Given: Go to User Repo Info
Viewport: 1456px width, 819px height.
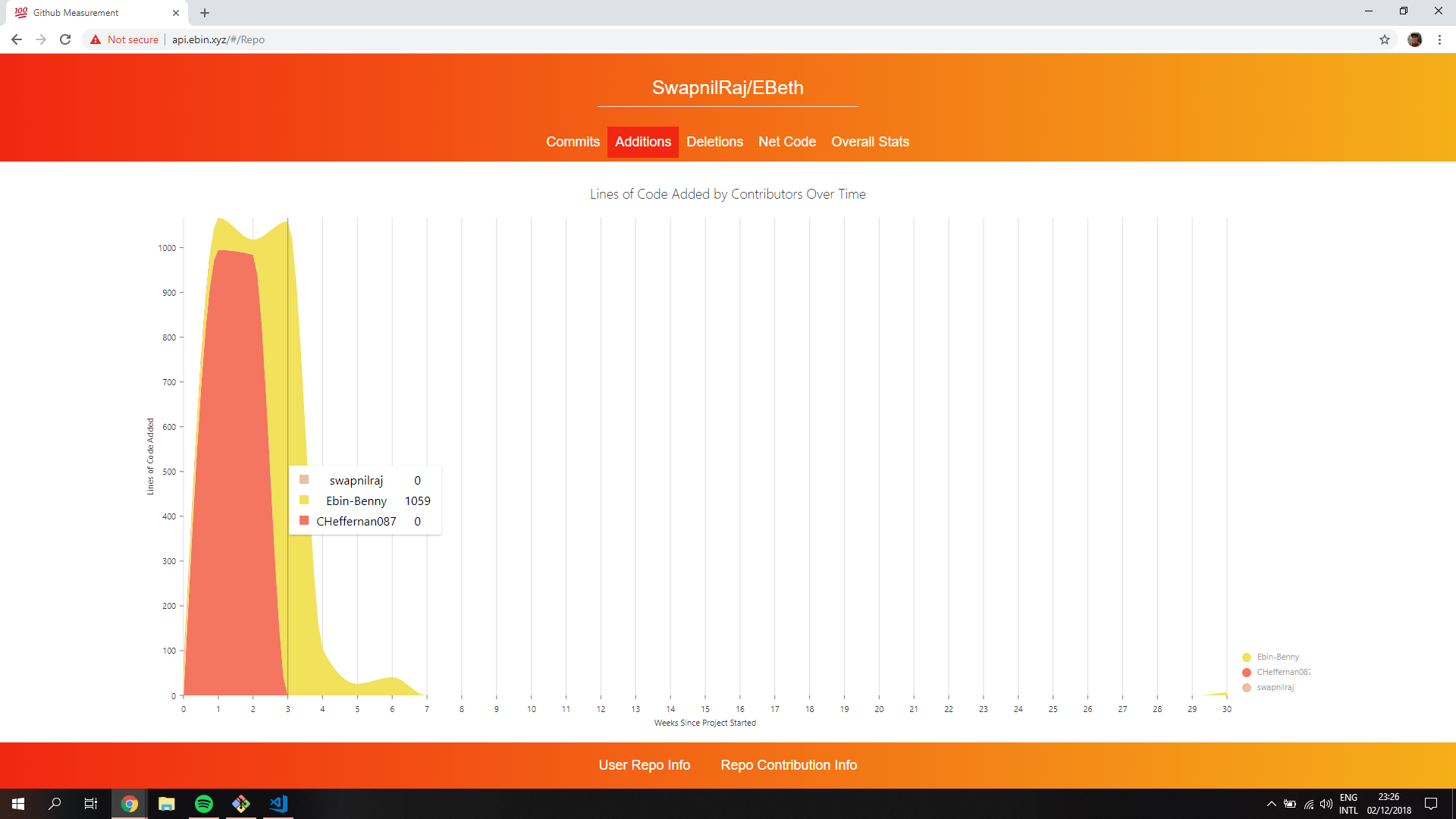Looking at the screenshot, I should 644,765.
